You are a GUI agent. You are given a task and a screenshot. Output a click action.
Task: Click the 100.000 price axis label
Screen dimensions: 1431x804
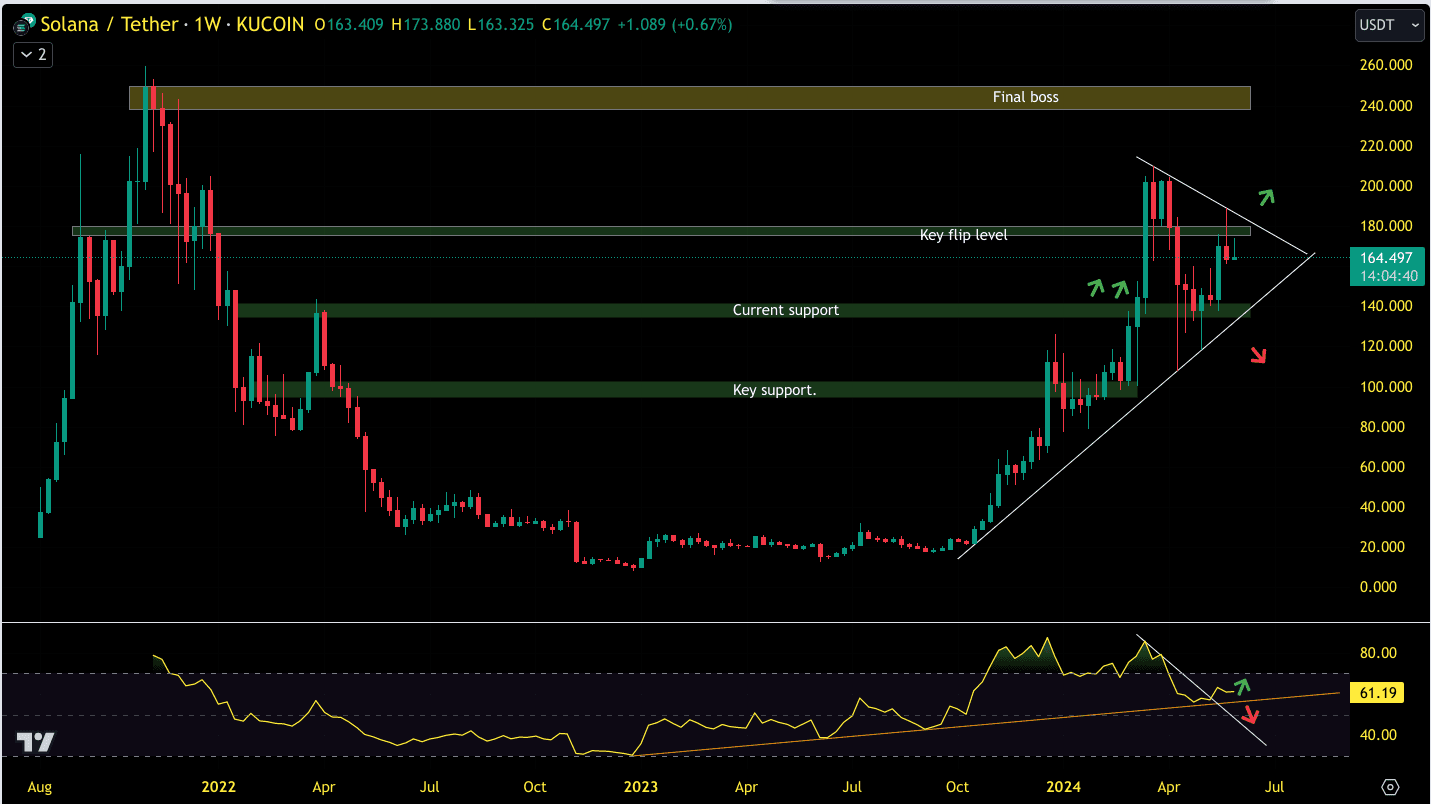pyautogui.click(x=1385, y=387)
